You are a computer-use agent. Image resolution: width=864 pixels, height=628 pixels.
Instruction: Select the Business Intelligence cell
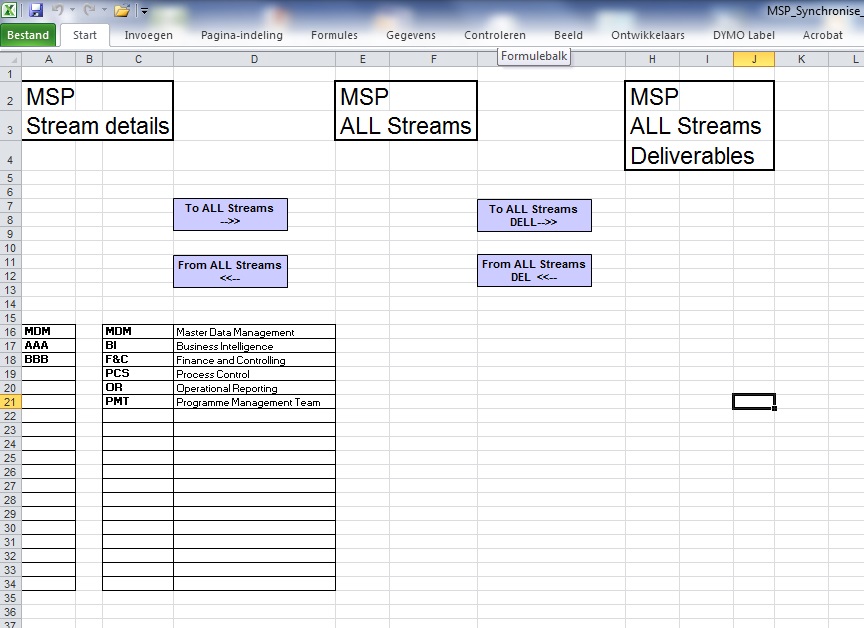pos(254,346)
